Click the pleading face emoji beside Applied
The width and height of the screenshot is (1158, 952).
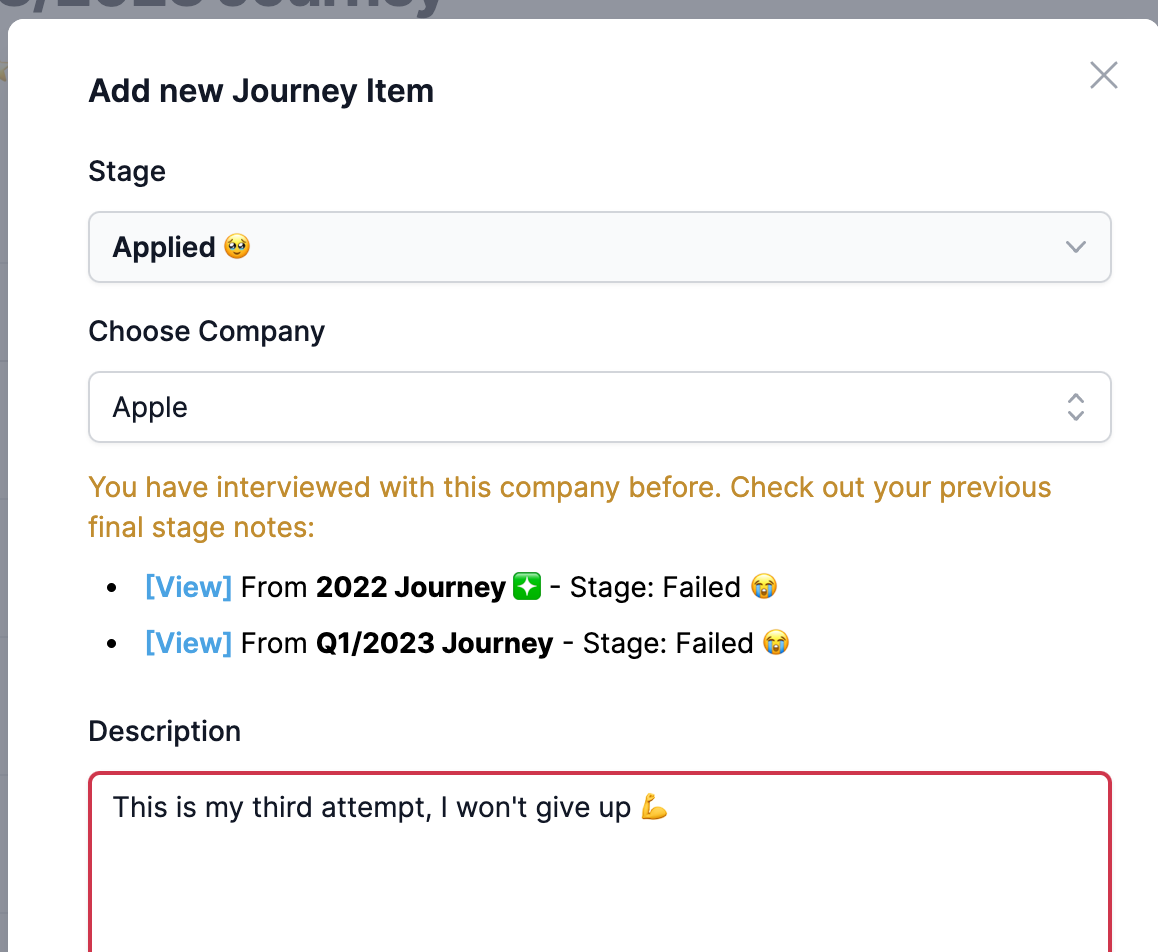(237, 246)
